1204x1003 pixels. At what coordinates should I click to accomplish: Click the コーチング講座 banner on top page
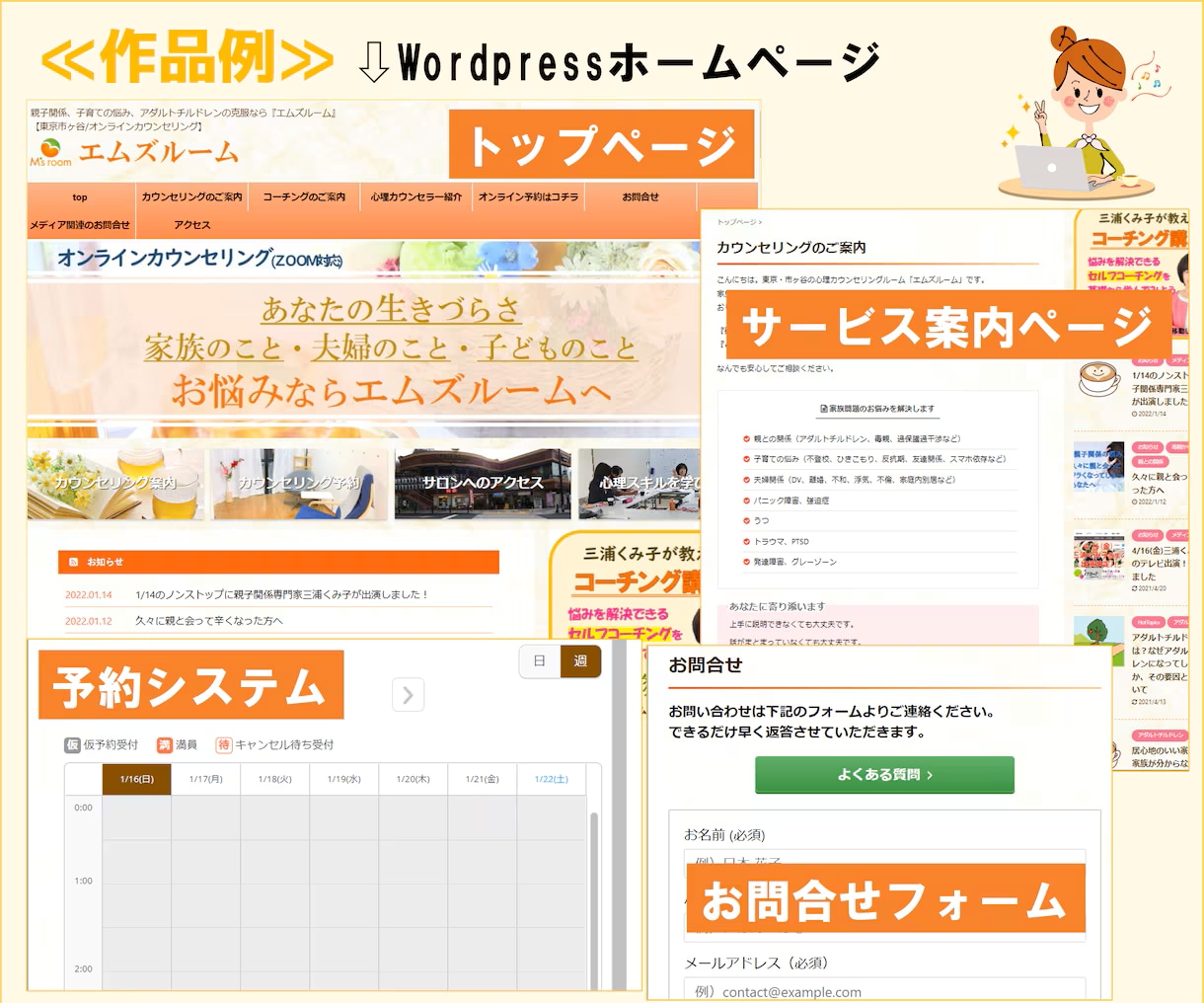click(x=627, y=587)
